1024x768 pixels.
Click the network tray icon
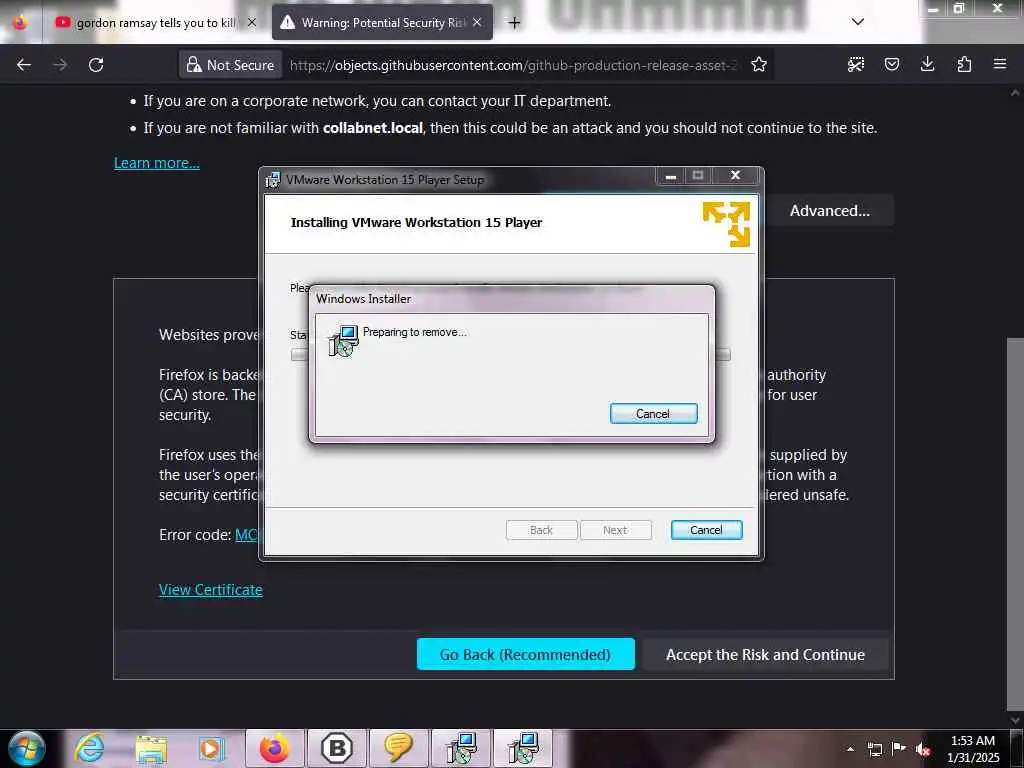874,749
